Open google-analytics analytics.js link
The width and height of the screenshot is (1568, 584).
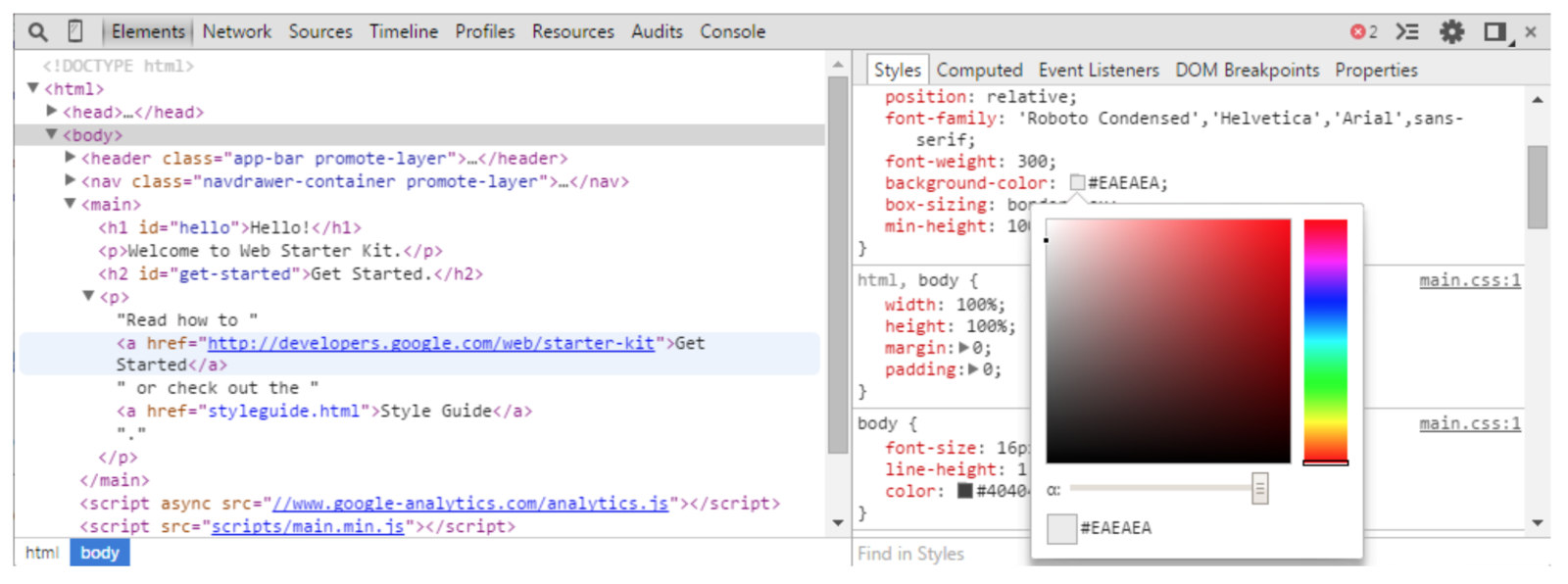pyautogui.click(x=470, y=503)
